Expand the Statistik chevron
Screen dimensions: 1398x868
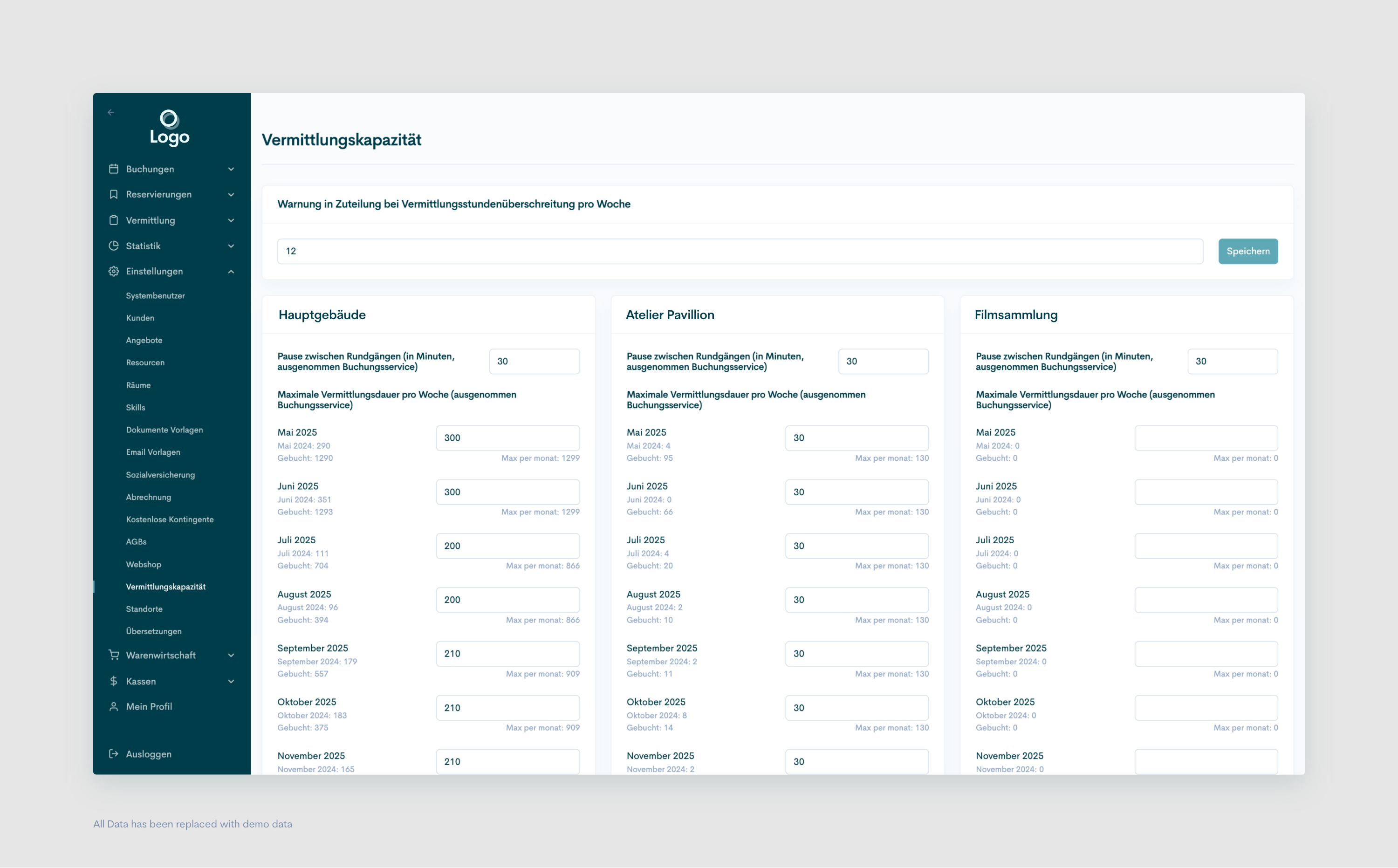click(231, 246)
